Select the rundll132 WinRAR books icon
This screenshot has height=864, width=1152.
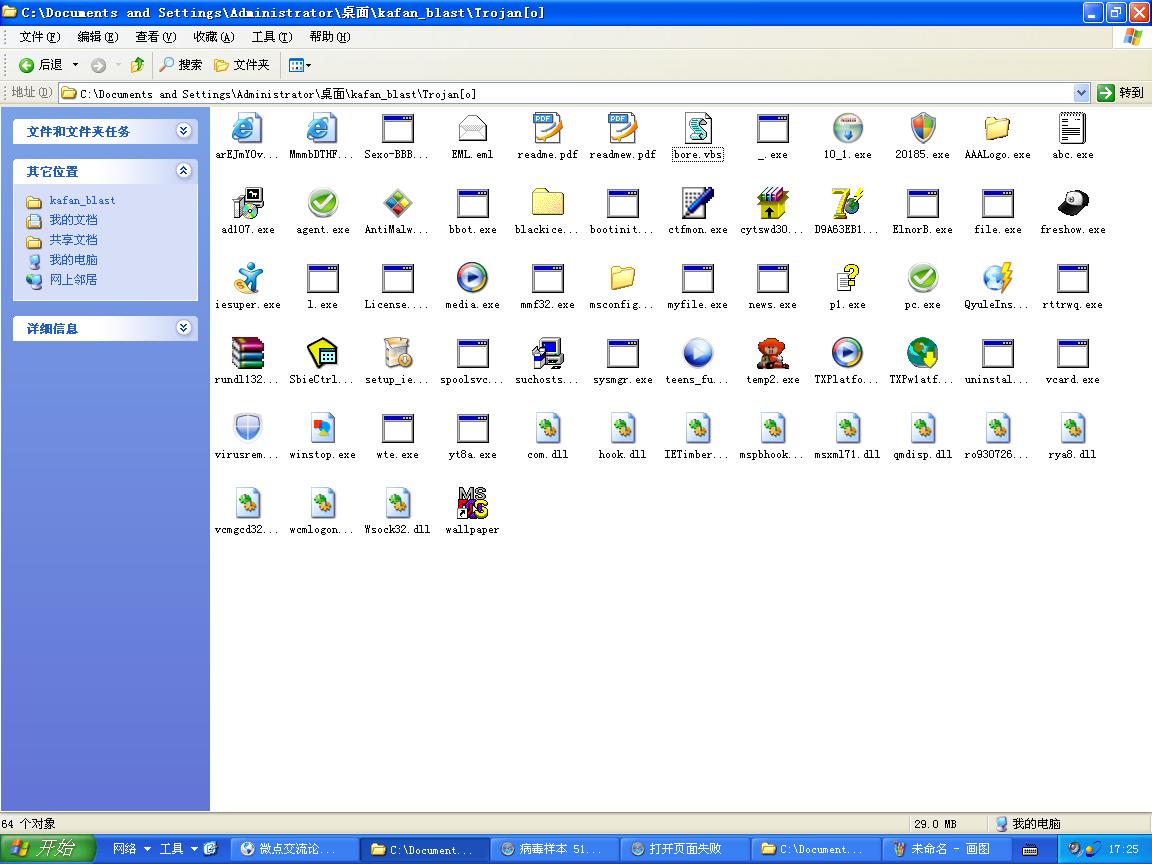tap(248, 353)
